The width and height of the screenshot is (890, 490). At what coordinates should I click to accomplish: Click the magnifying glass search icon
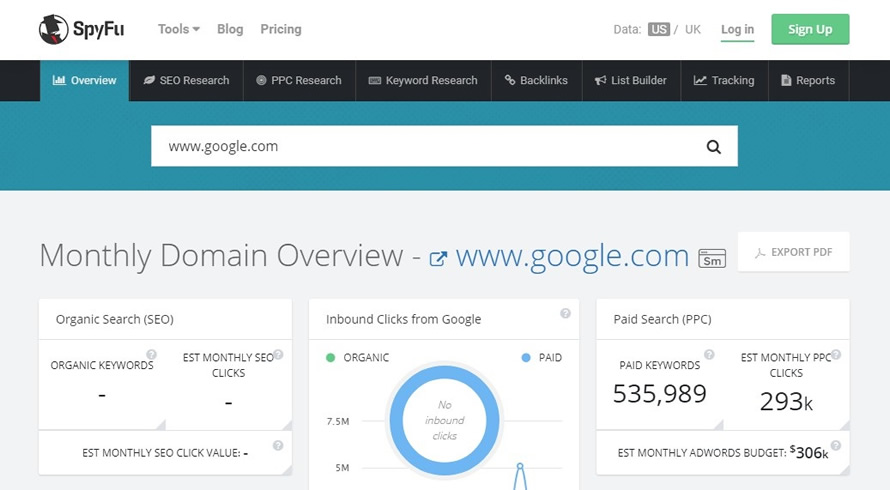(713, 147)
